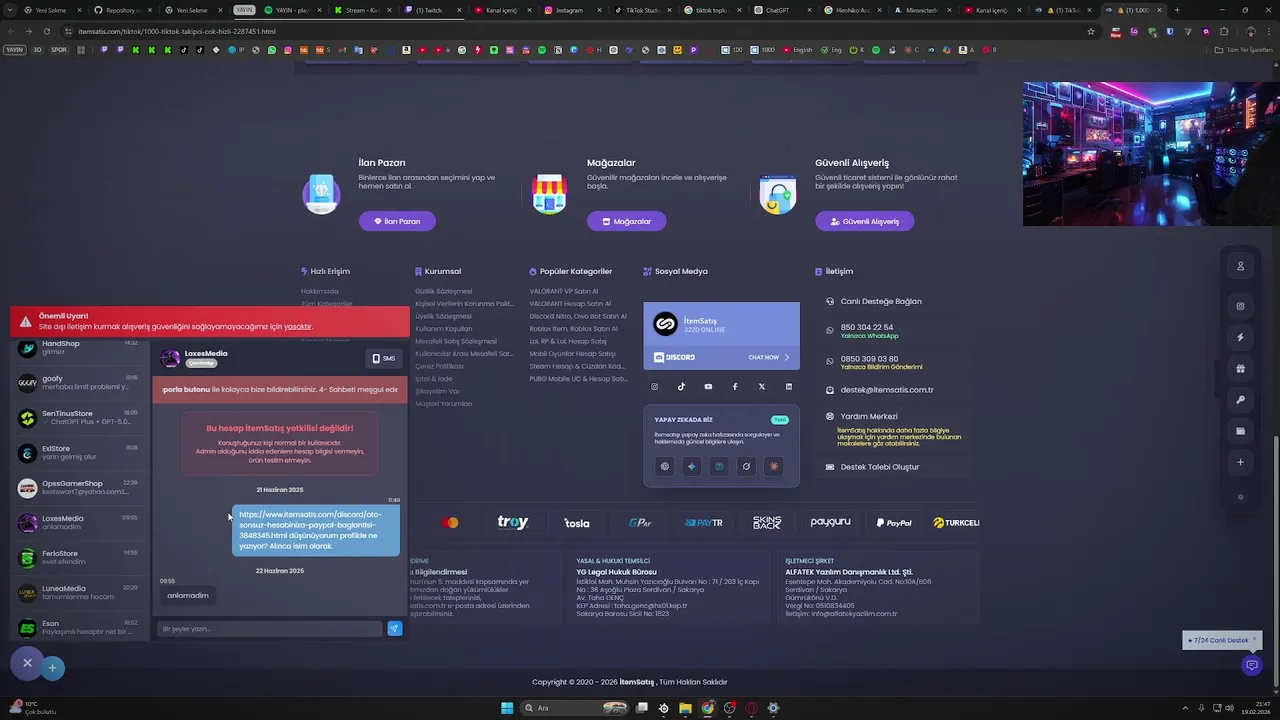Open the SenTinusStore conversation
This screenshot has height=720, width=1280.
click(x=80, y=417)
